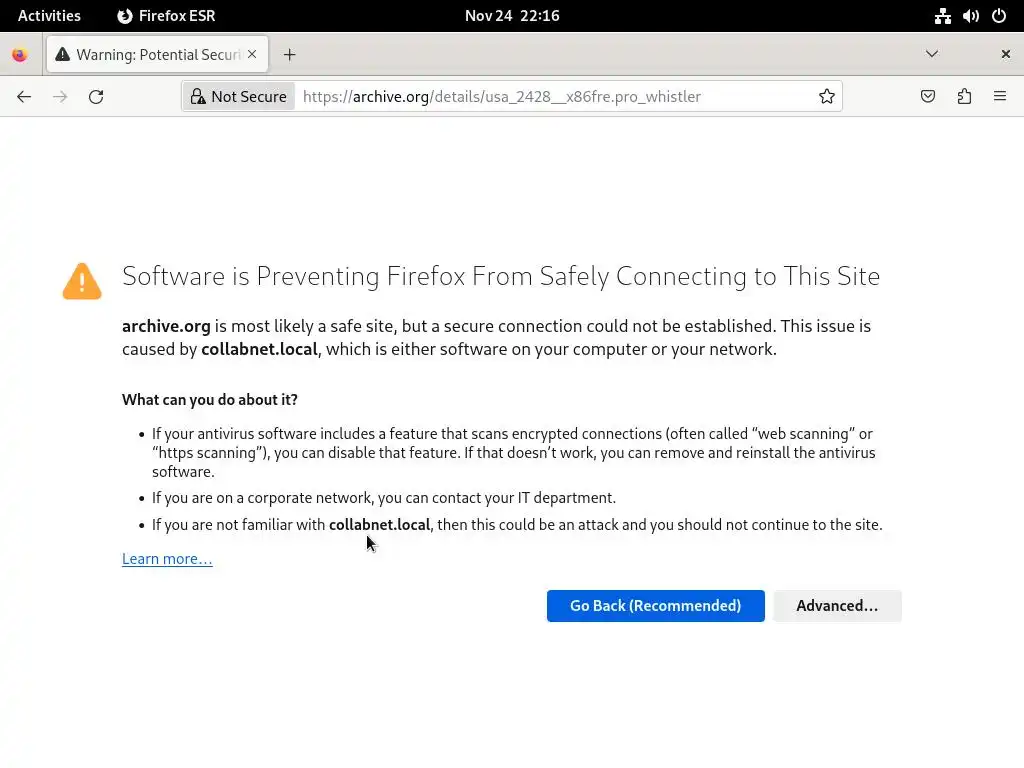Select the Warning: Potential Security tab
1024x768 pixels.
[150, 54]
